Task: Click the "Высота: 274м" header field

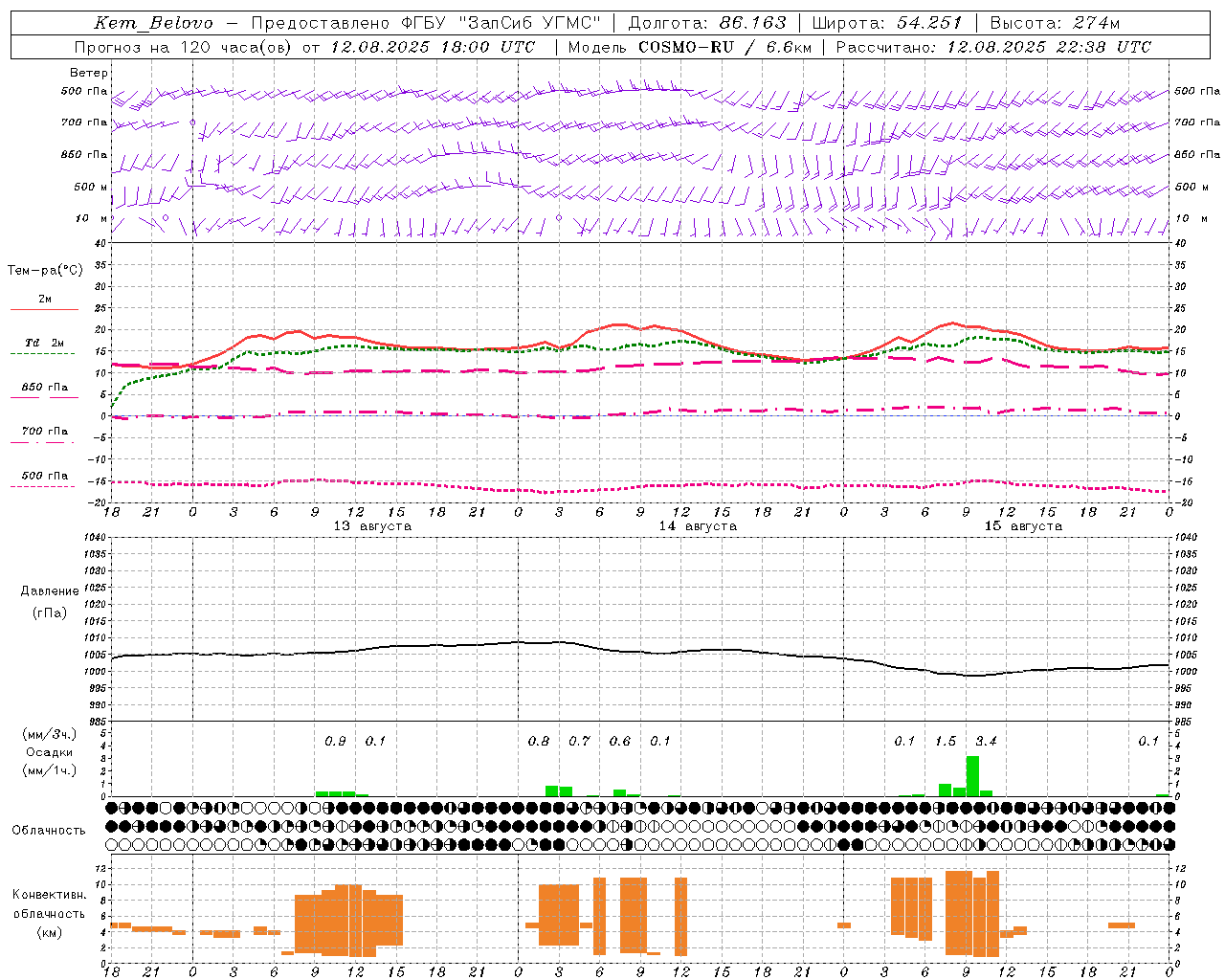Action: pos(1055,23)
